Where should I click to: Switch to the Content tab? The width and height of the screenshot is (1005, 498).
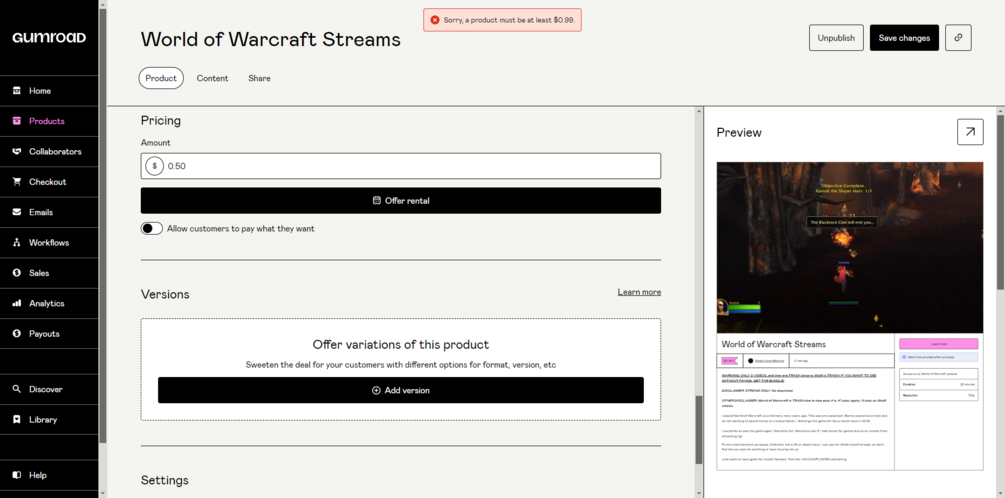click(x=212, y=78)
